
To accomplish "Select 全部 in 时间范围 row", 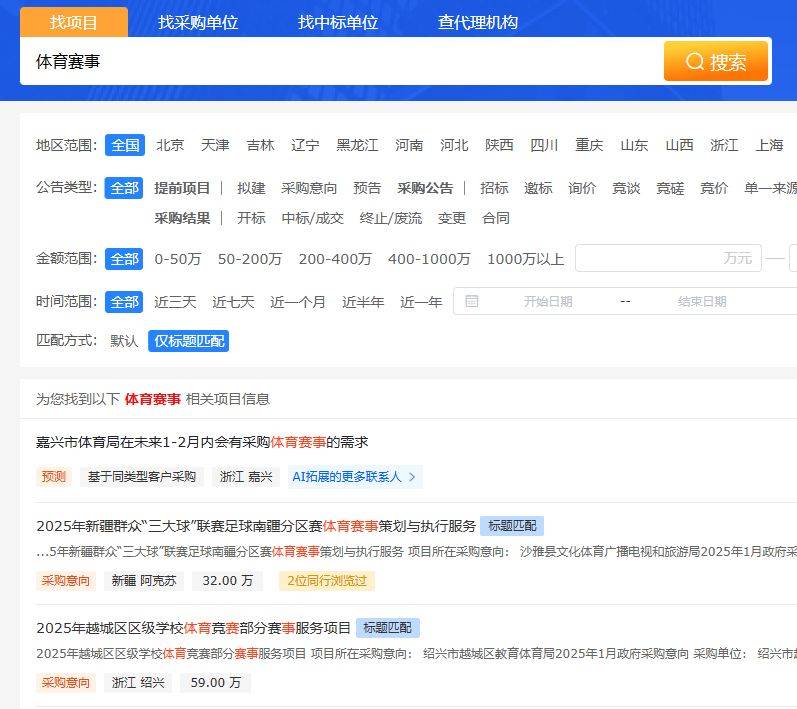I will 124,302.
